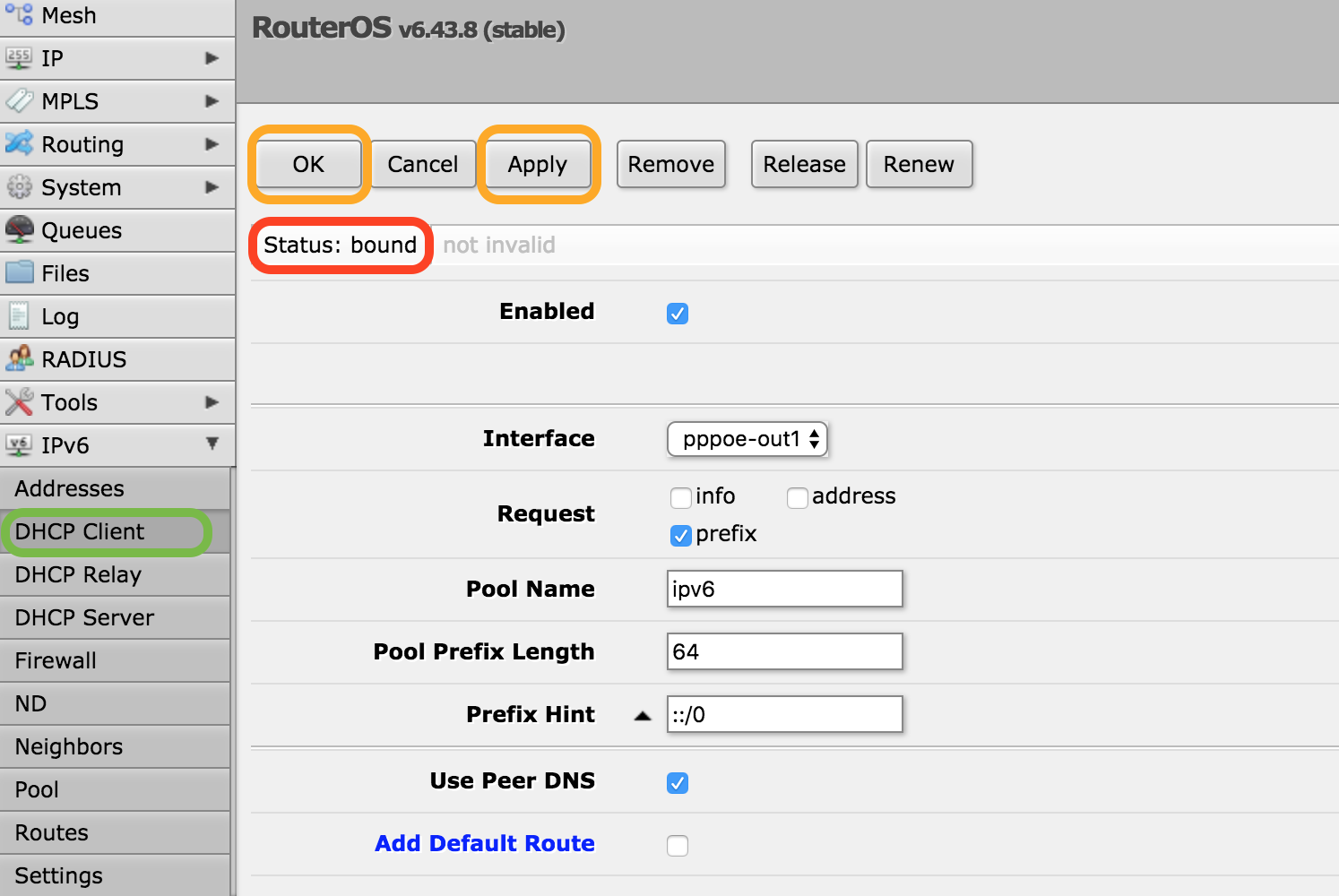
Task: Click the Mesh icon in sidebar
Action: click(19, 14)
